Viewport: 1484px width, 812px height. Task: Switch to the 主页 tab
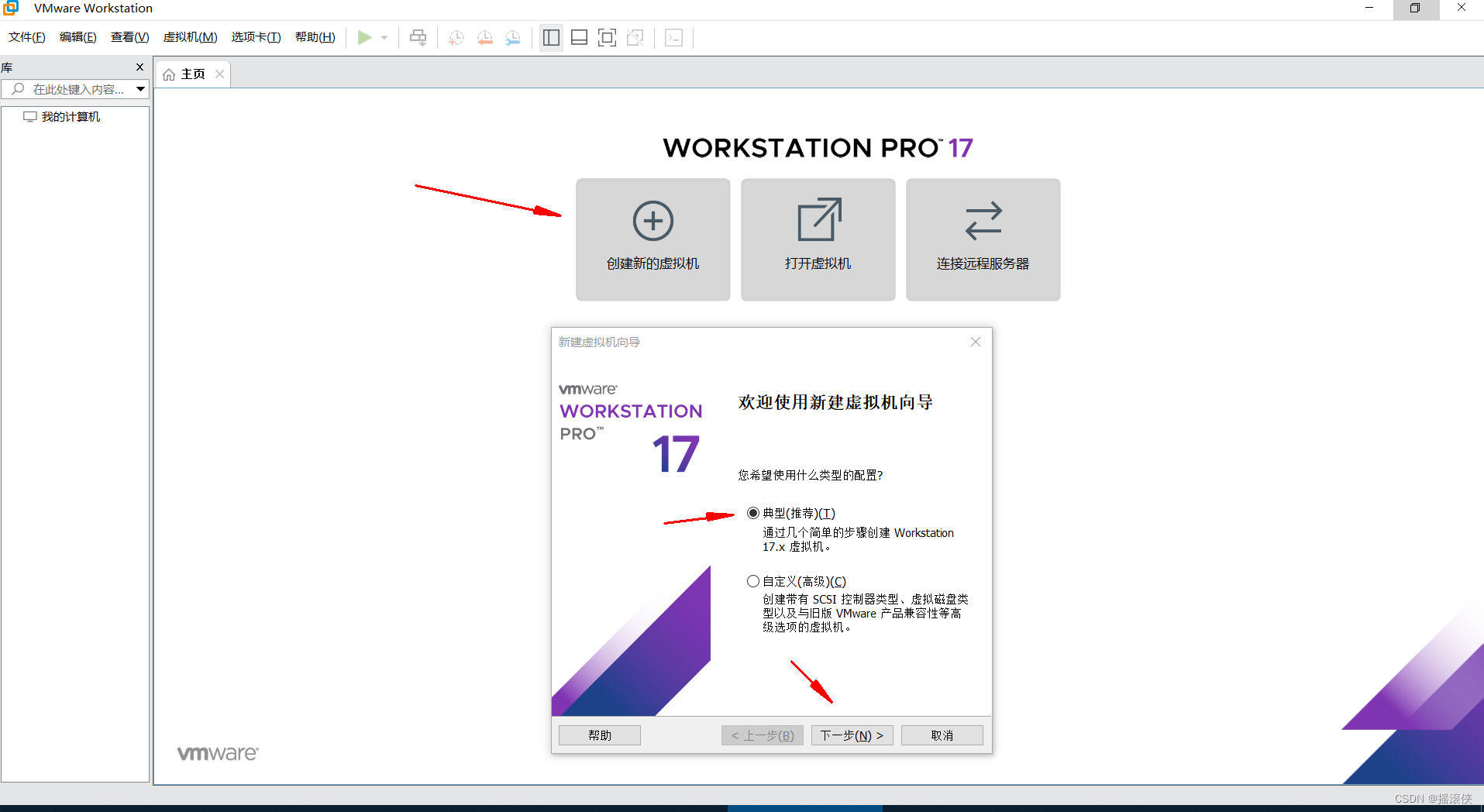[x=193, y=74]
